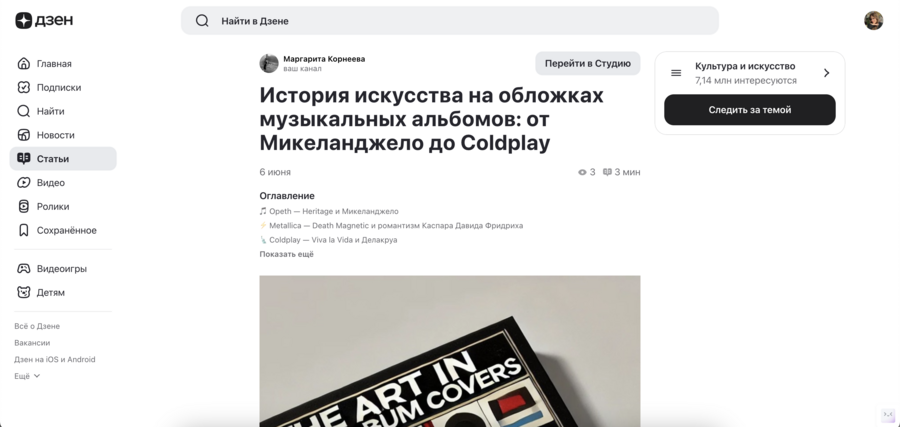Image resolution: width=900 pixels, height=427 pixels.
Task: Open Культура и искусство topic chevron
Action: coord(826,73)
